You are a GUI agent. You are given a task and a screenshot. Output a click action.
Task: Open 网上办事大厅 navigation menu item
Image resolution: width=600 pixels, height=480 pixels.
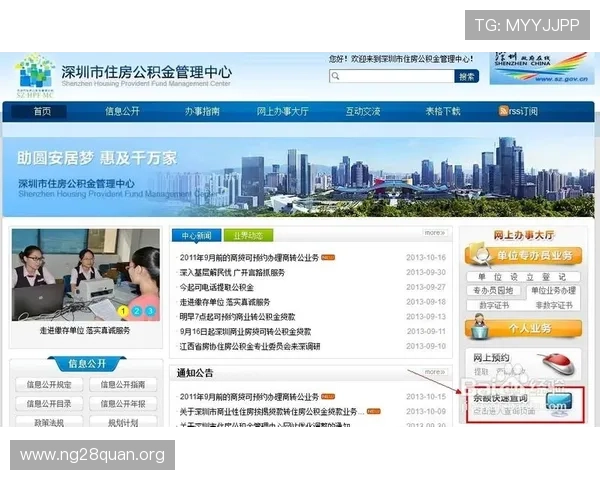coord(282,111)
